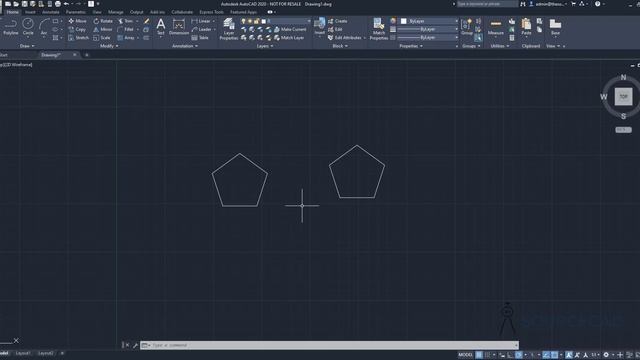
Task: Click Match Layer button
Action: pos(289,38)
